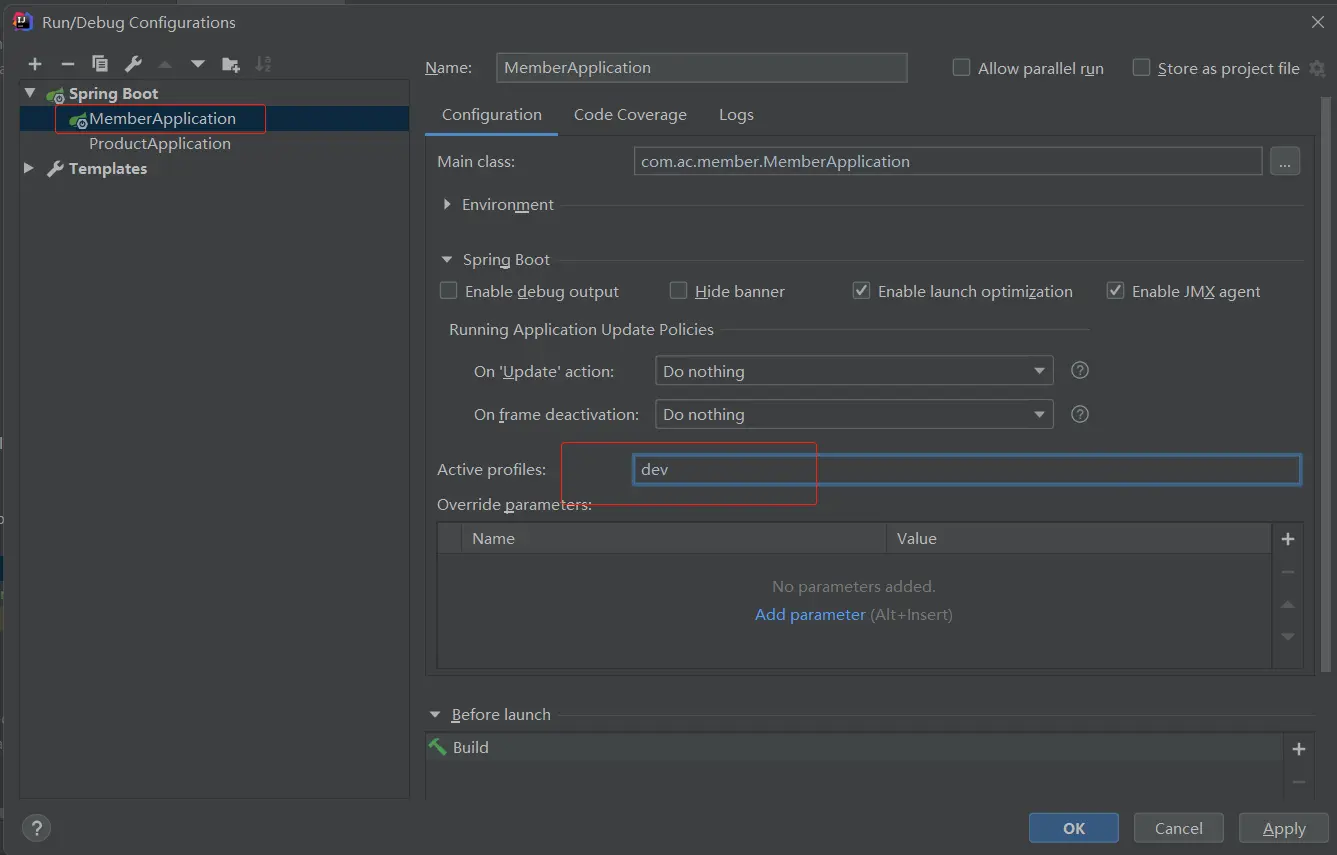Open the dialog help button
The height and width of the screenshot is (855, 1337).
click(x=36, y=828)
